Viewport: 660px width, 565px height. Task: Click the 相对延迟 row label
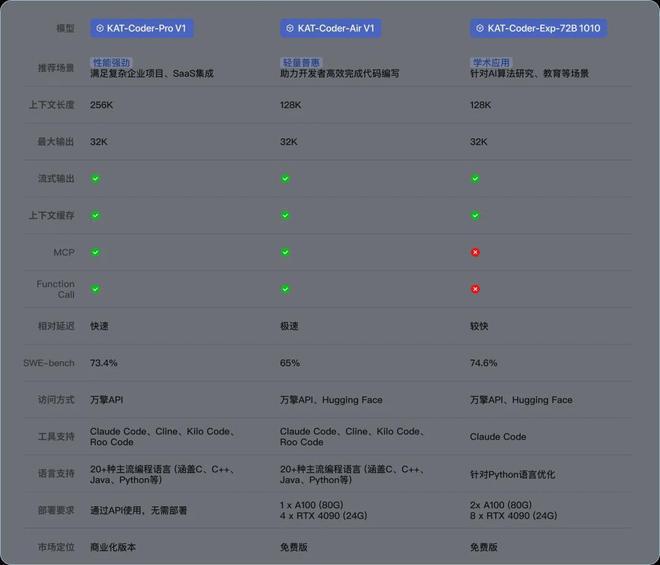tap(56, 326)
